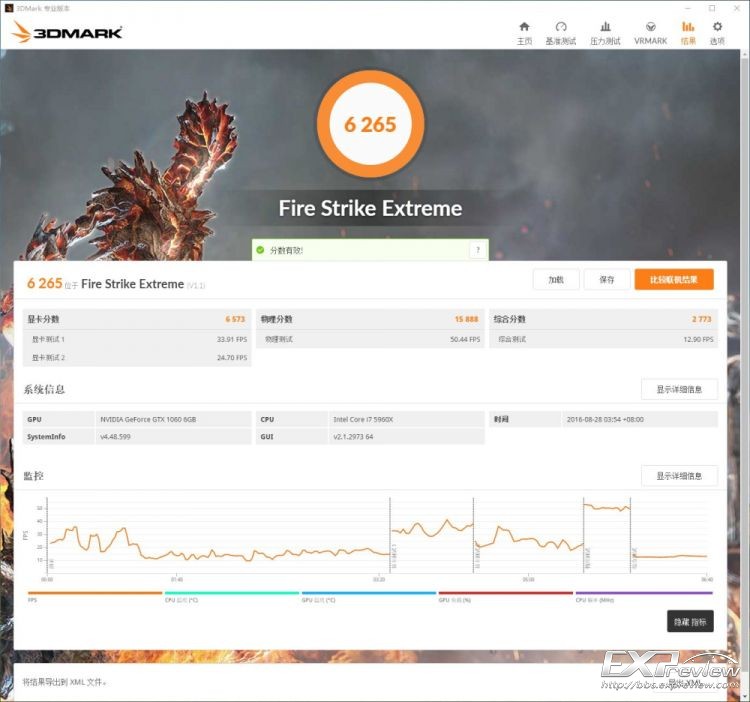750x702 pixels.
Task: Click the 监控 section heading
Action: click(33, 476)
